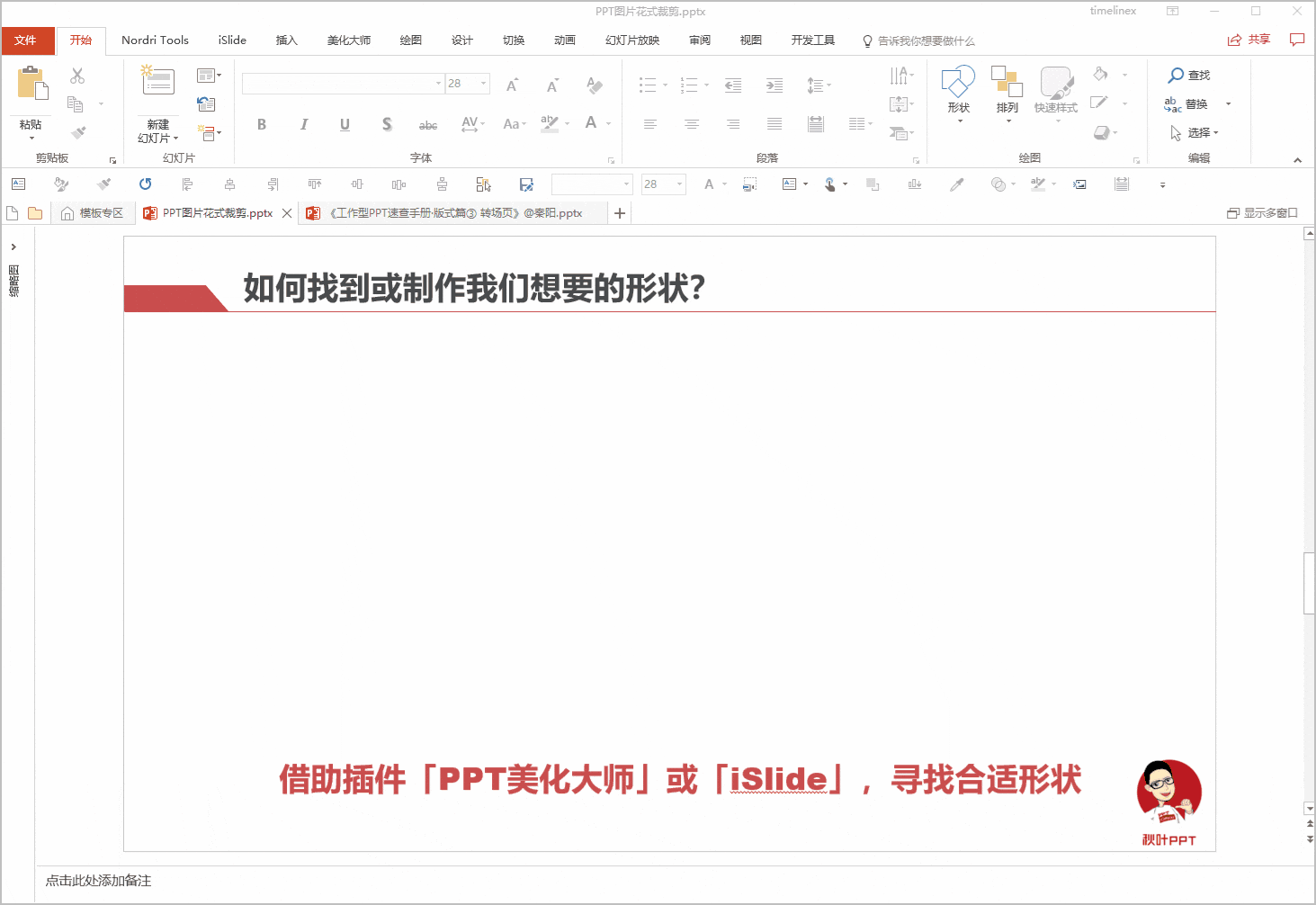The width and height of the screenshot is (1316, 905).
Task: Click the 显示多窗口 button
Action: coord(1262,213)
